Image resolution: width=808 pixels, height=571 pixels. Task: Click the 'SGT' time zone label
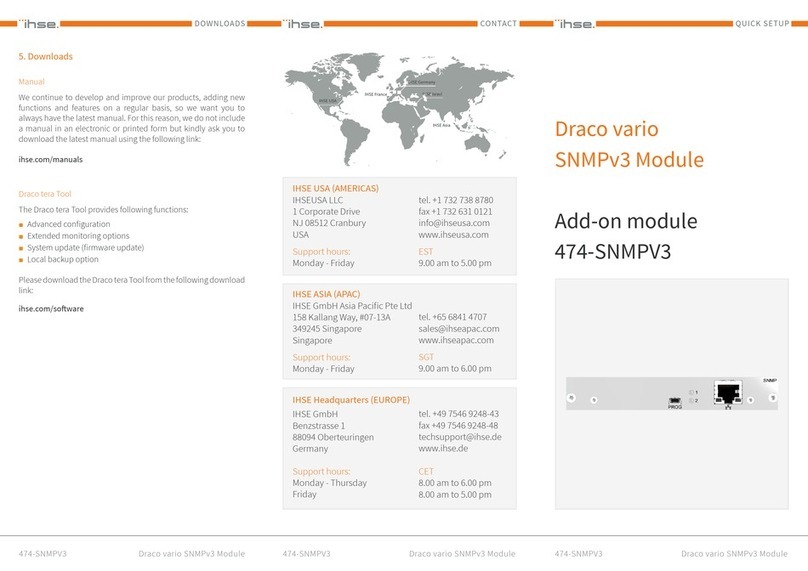(426, 357)
